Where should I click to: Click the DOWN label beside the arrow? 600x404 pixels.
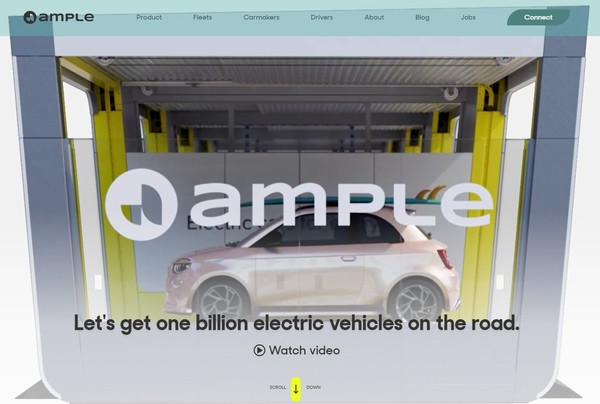[x=313, y=387]
